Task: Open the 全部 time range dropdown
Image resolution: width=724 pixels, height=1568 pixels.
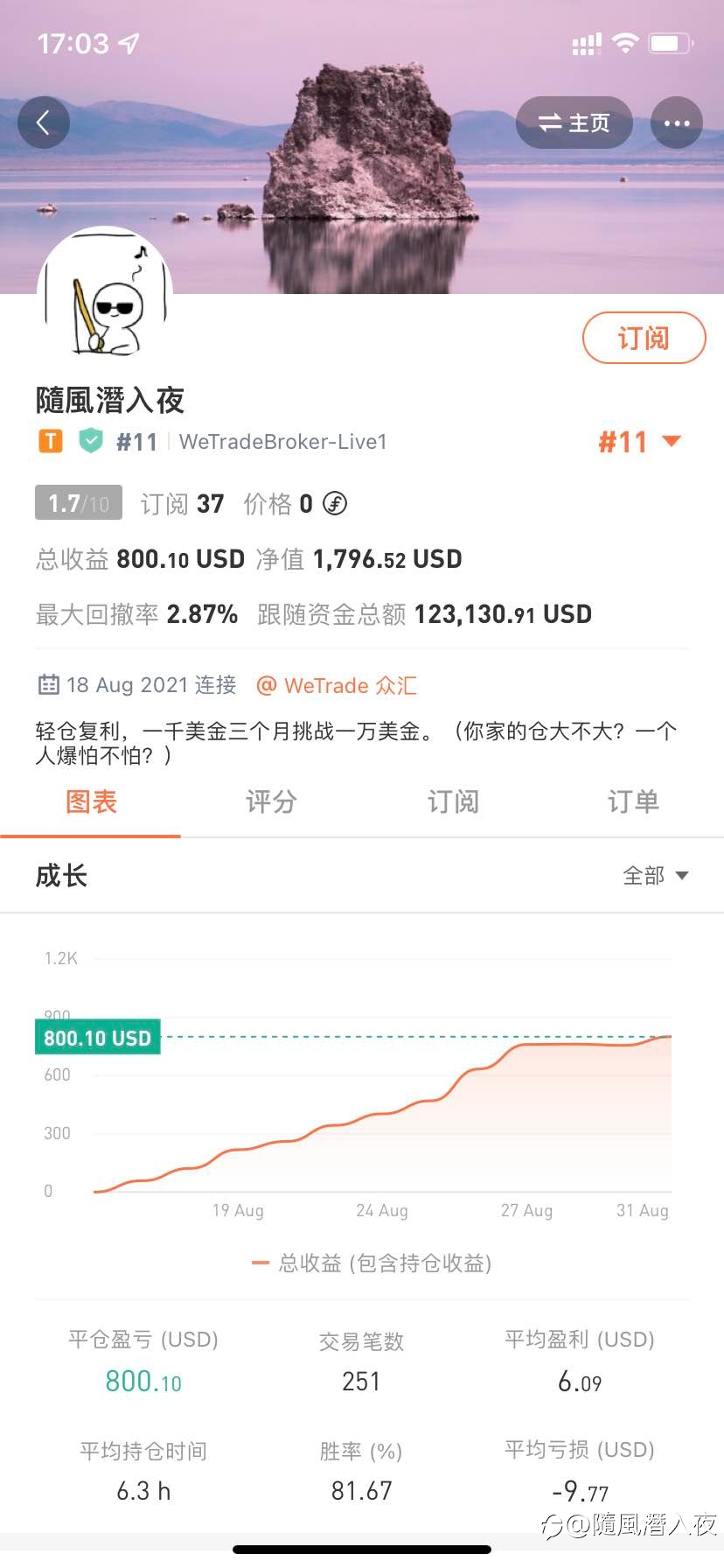Action: [656, 875]
